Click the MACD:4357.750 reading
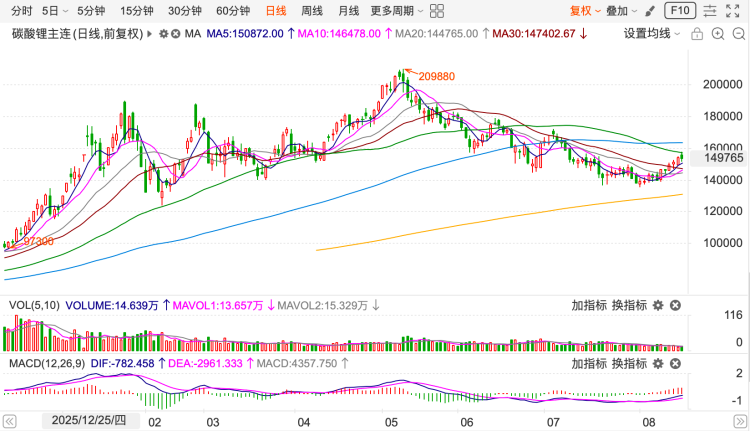 [297, 364]
